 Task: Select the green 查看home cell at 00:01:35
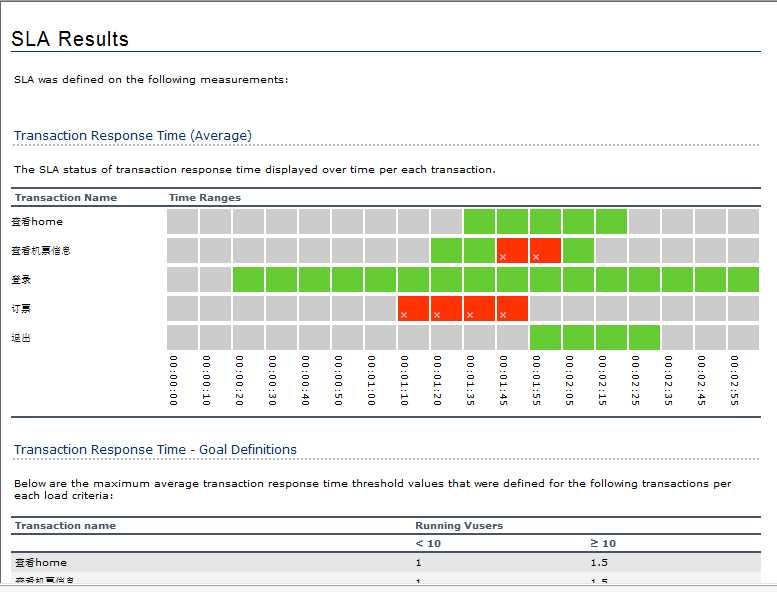click(x=479, y=221)
